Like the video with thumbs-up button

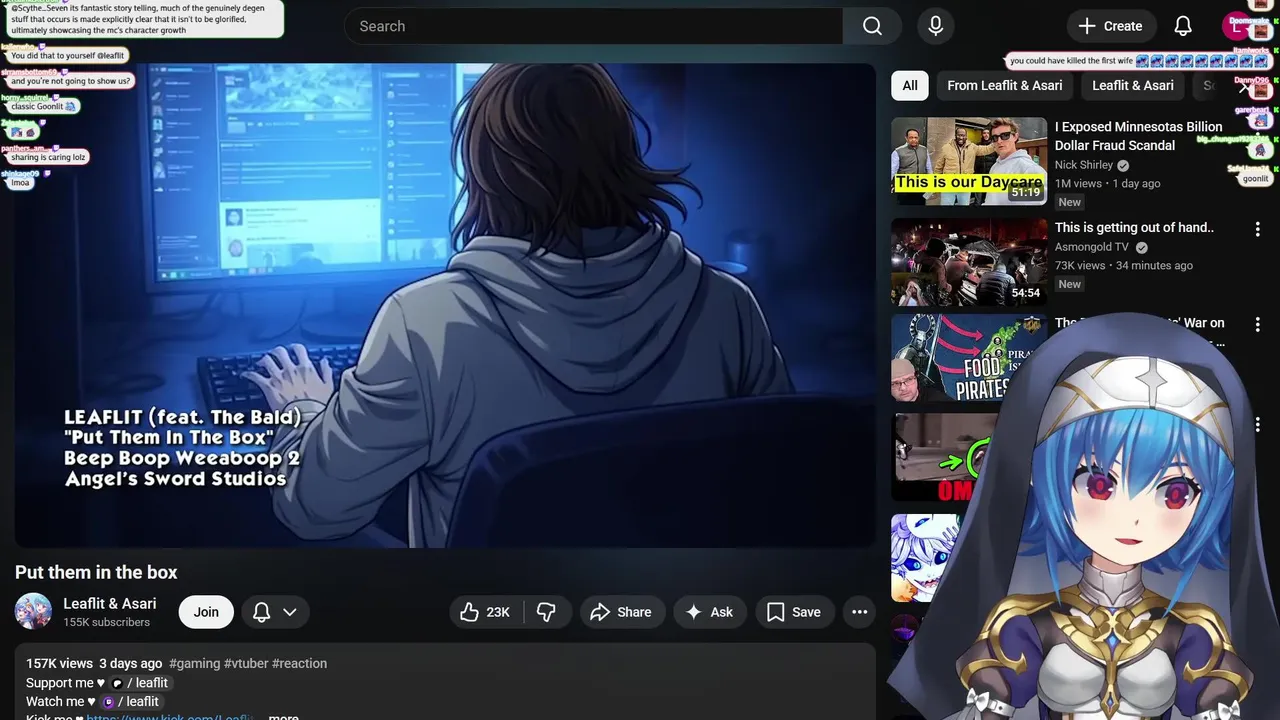click(486, 612)
